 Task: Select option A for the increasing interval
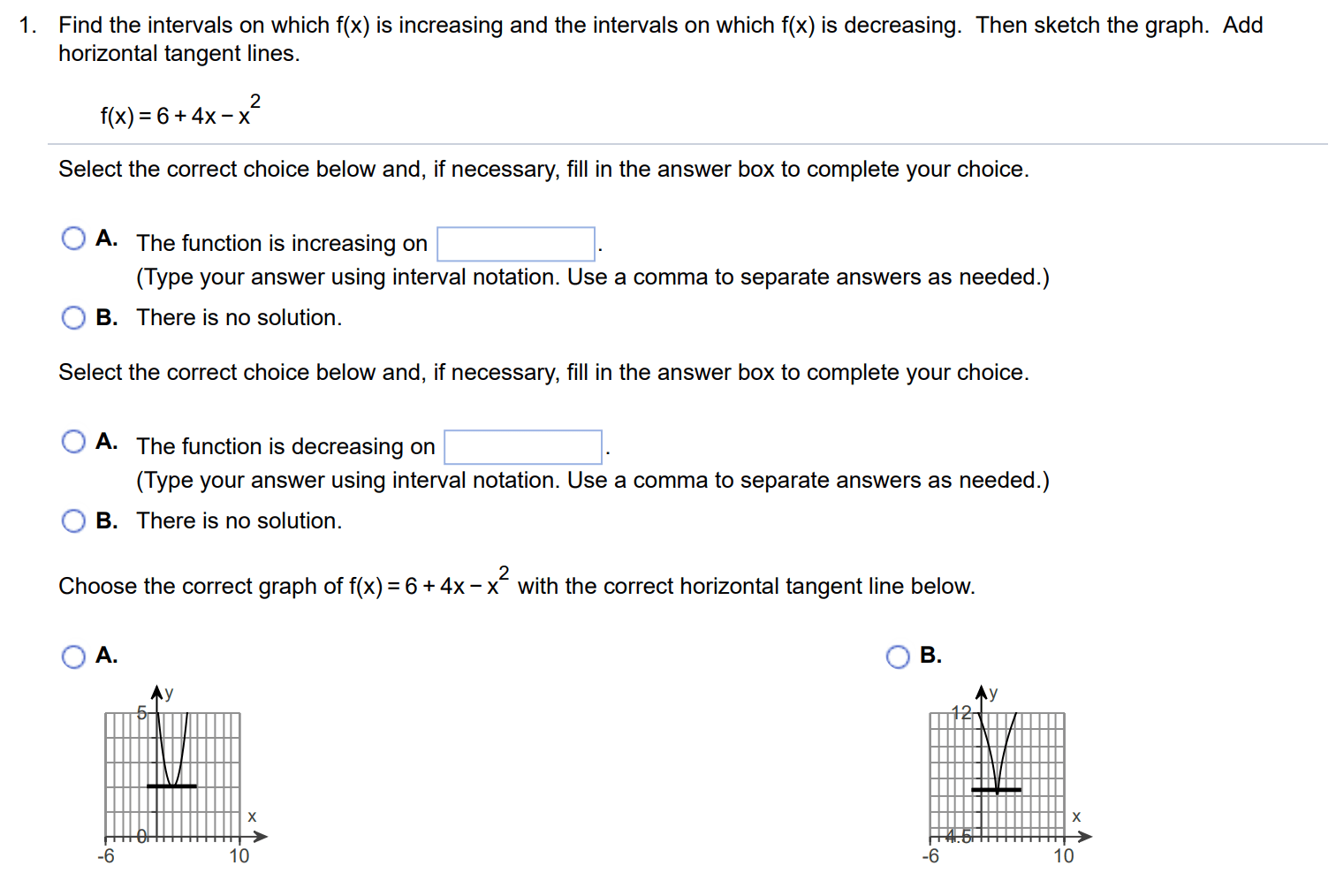pyautogui.click(x=73, y=239)
